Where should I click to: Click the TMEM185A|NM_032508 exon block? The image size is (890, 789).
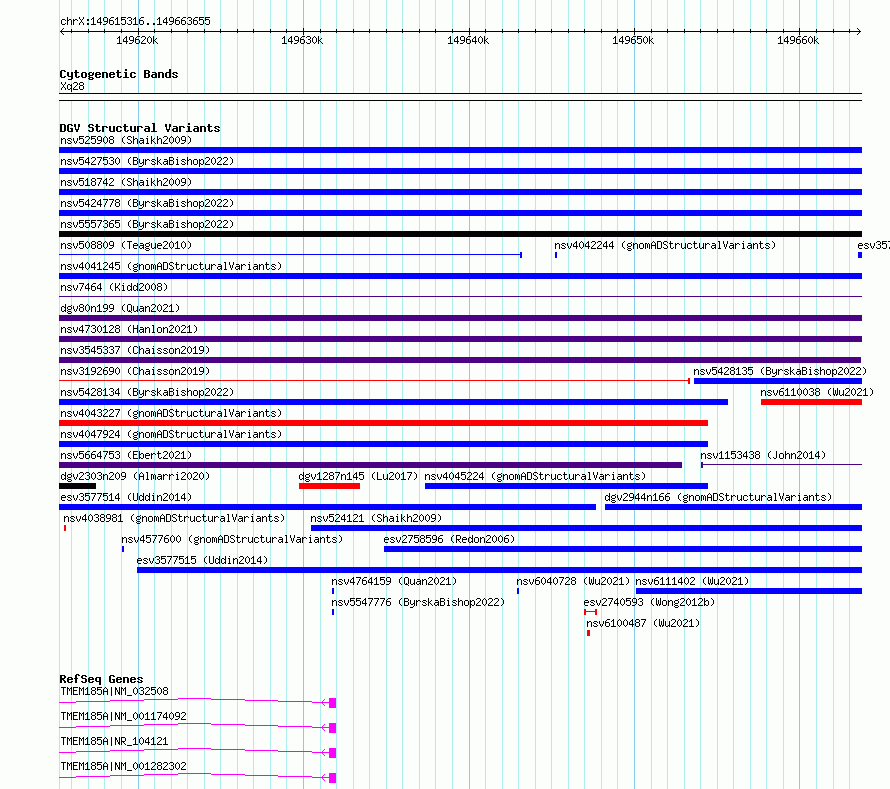click(333, 703)
